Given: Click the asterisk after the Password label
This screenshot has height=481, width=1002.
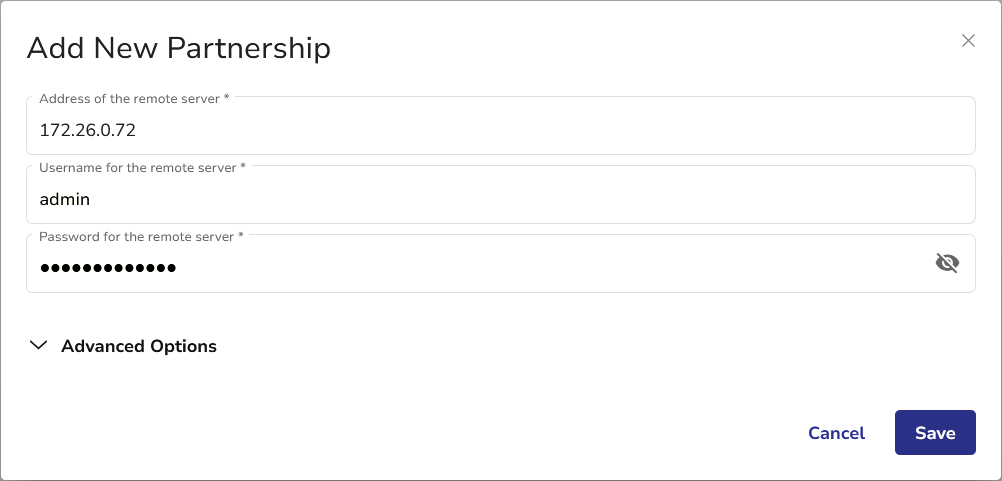Looking at the screenshot, I should click(241, 236).
